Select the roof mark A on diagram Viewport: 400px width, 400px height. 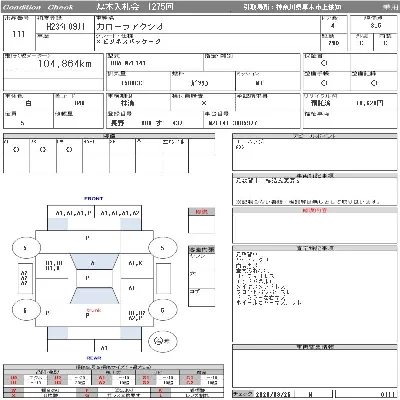coord(93,263)
